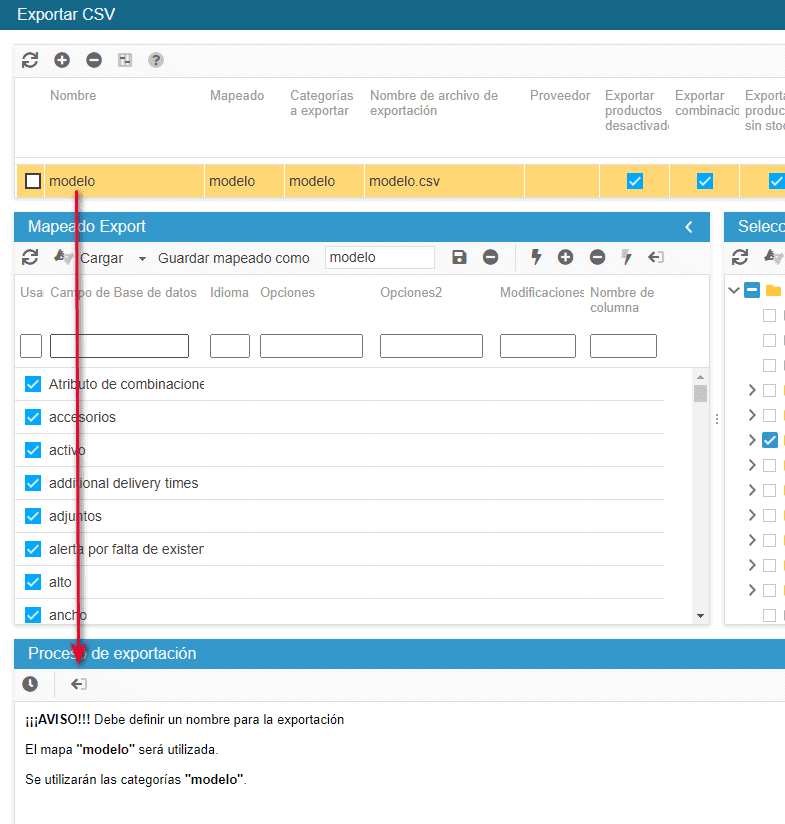The width and height of the screenshot is (785, 824).
Task: Collapse the root category tree node
Action: coord(735,290)
